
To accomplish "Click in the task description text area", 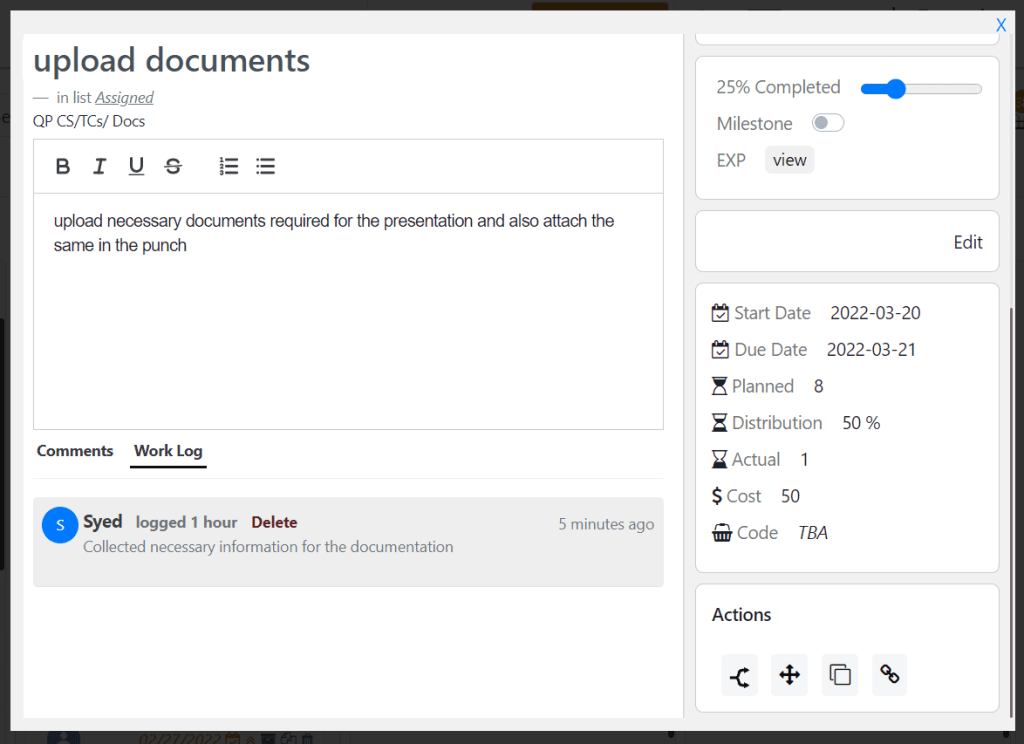I will 348,312.
